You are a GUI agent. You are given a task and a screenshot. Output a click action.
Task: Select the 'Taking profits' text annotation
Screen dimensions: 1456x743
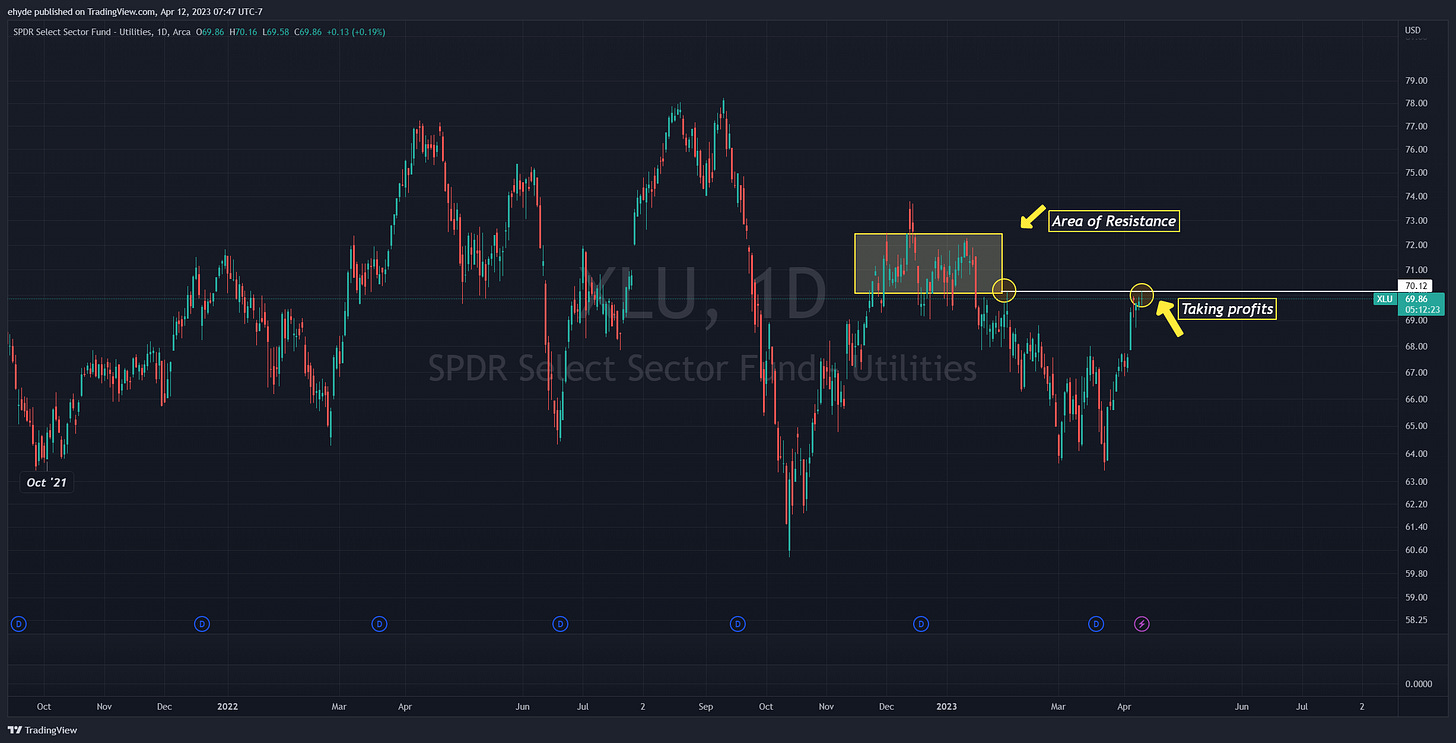click(x=1227, y=309)
